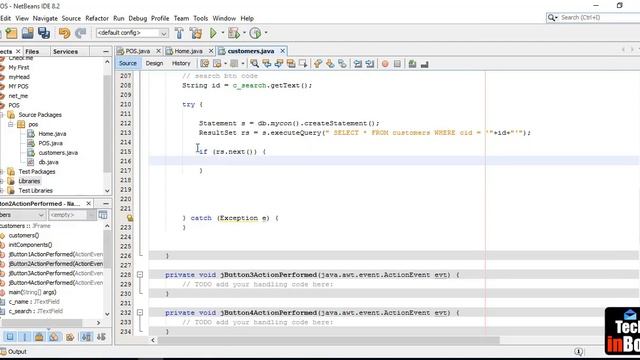This screenshot has height=360, width=640.
Task: Click the Build Project hammer icon
Action: coord(179,33)
